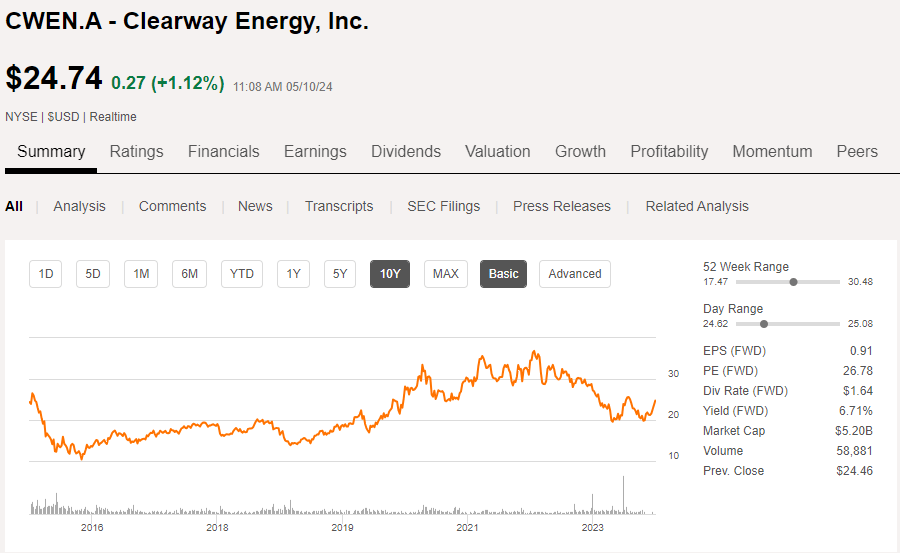900x553 pixels.
Task: Choose the 5Y chart period
Action: pos(340,273)
